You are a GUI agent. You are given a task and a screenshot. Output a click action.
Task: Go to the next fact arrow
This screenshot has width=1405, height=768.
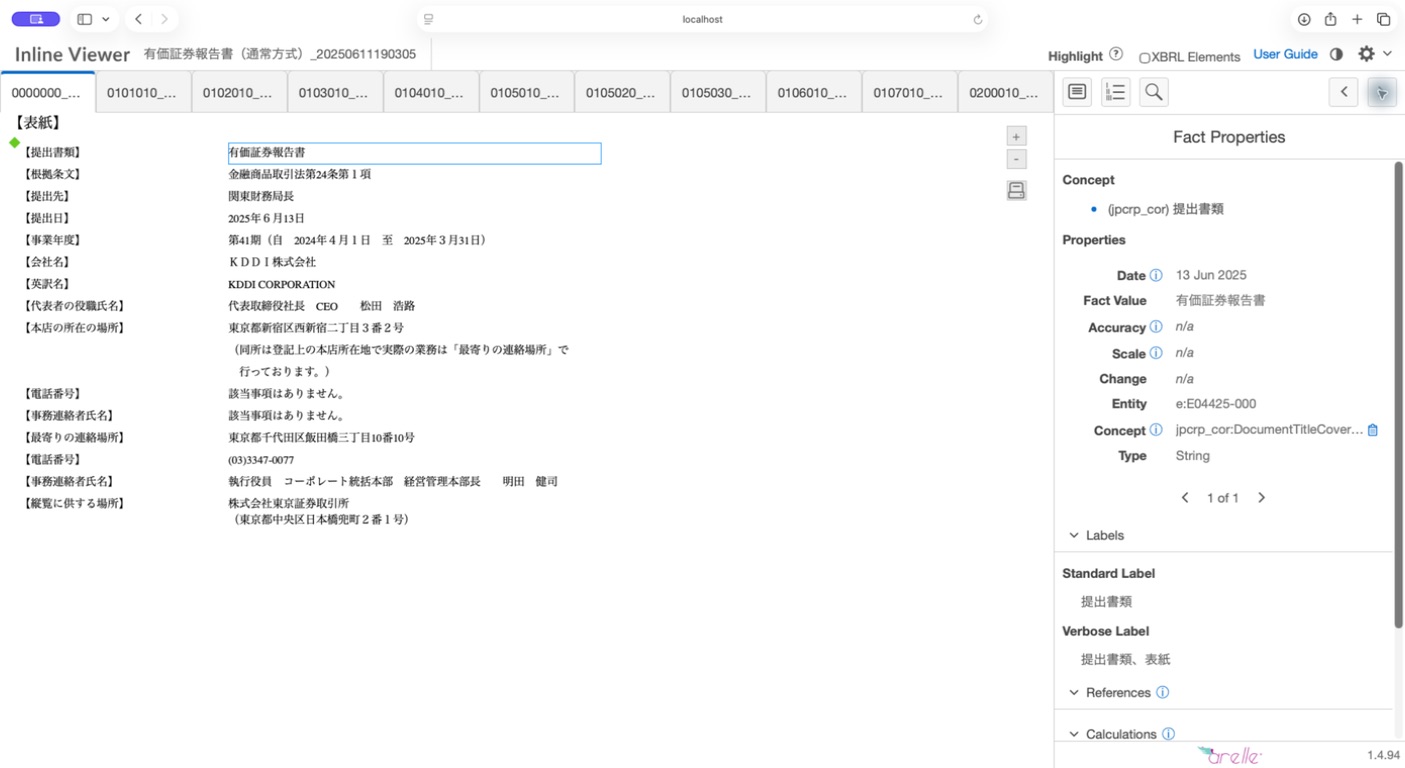(x=1261, y=498)
